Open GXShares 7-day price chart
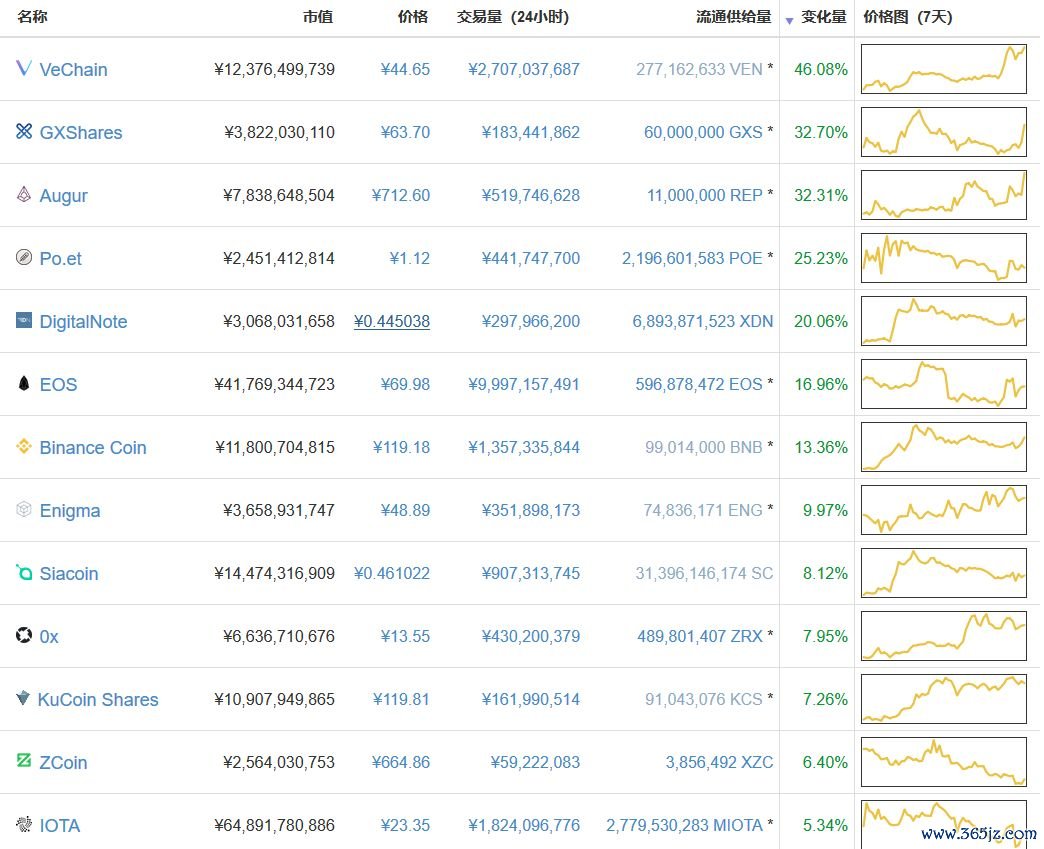1044x849 pixels. tap(943, 132)
